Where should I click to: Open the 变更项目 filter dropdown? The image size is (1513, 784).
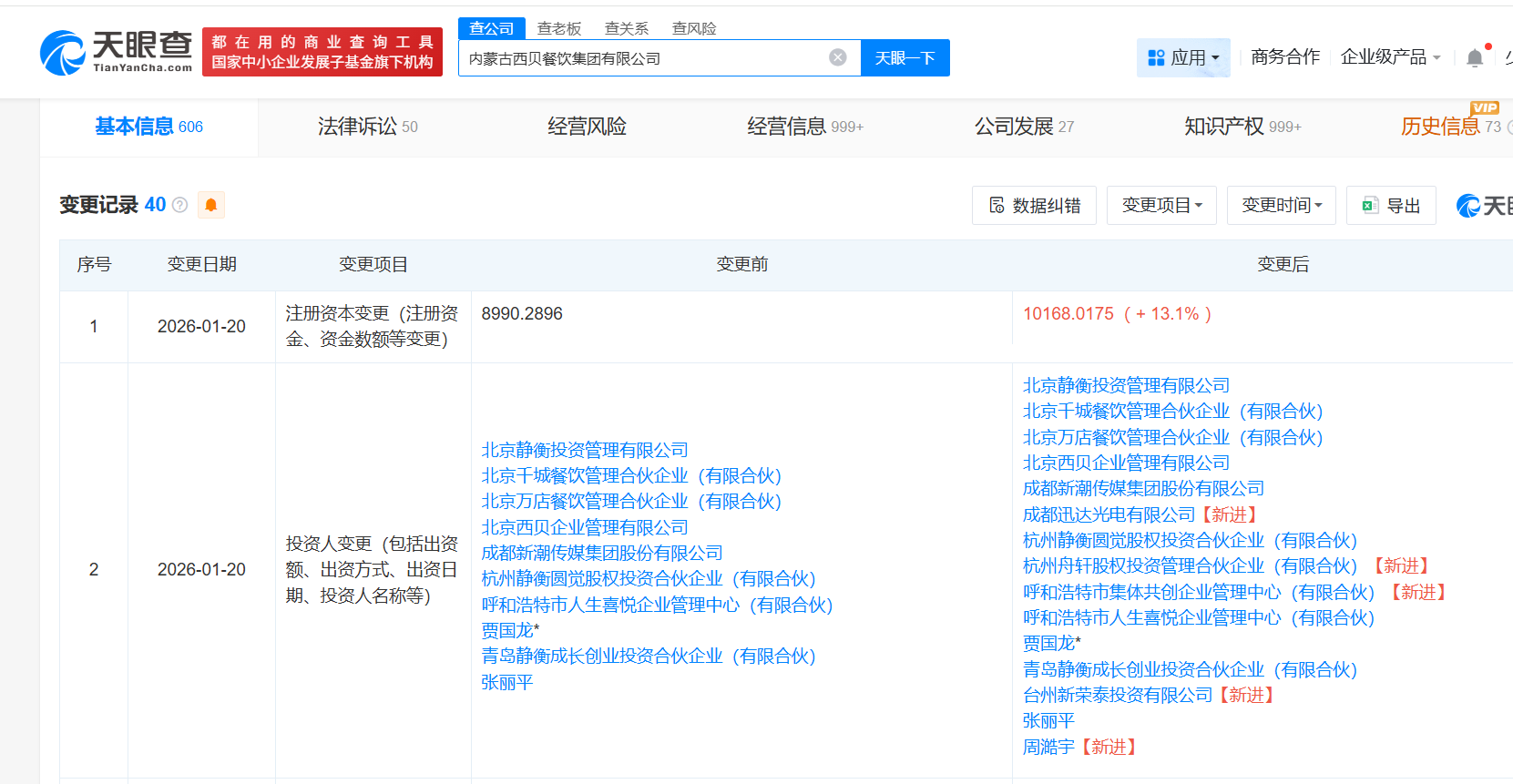click(x=1161, y=206)
